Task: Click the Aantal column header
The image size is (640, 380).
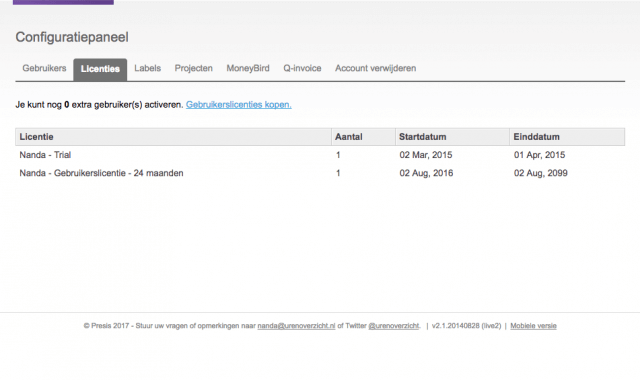Action: coord(363,137)
